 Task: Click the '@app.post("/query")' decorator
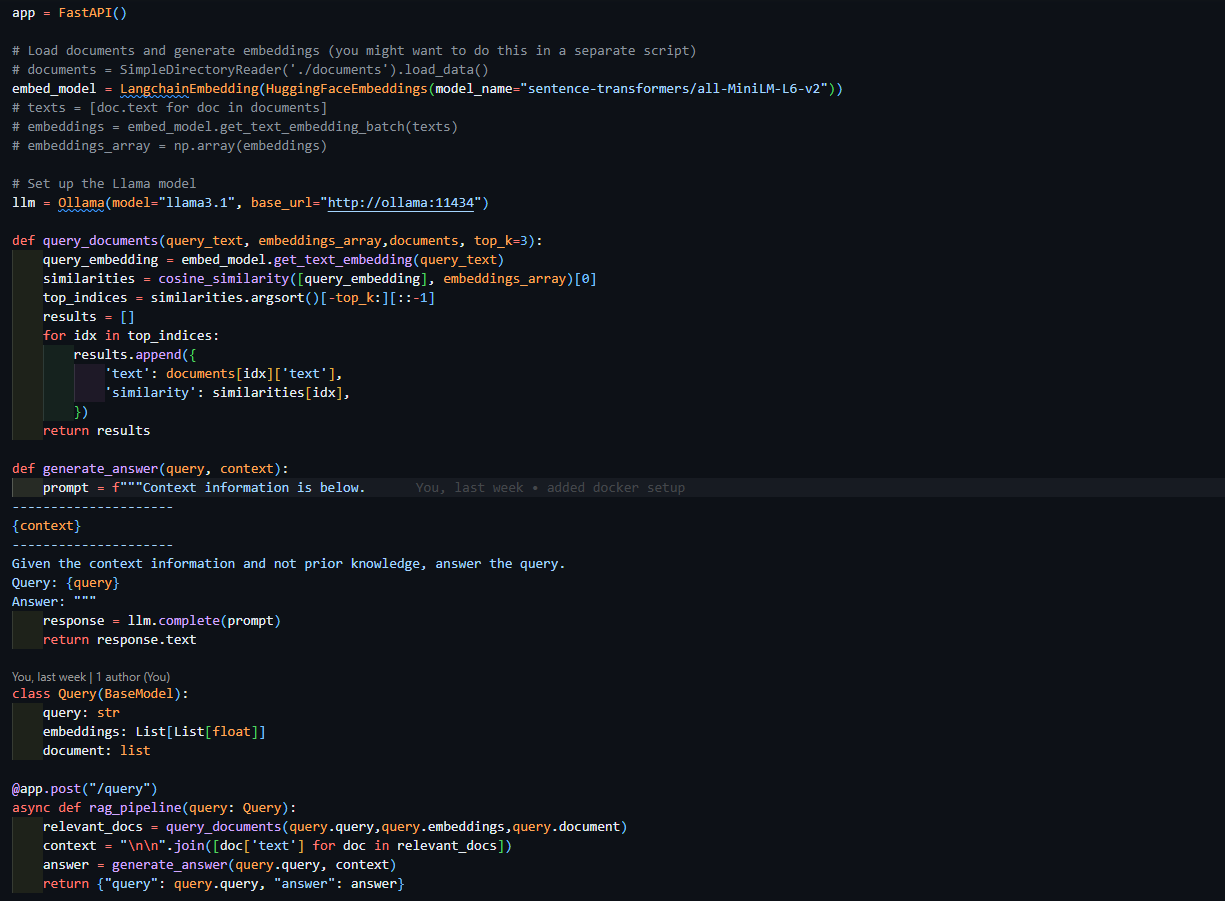pyautogui.click(x=85, y=789)
